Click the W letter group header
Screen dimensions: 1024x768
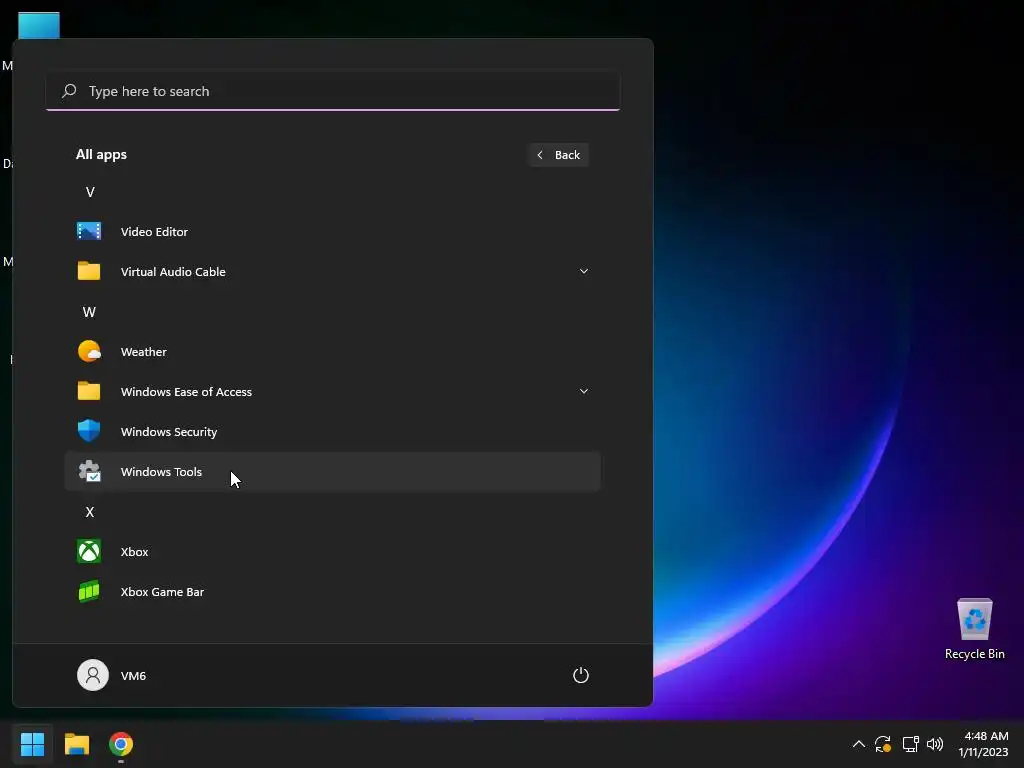pyautogui.click(x=89, y=312)
